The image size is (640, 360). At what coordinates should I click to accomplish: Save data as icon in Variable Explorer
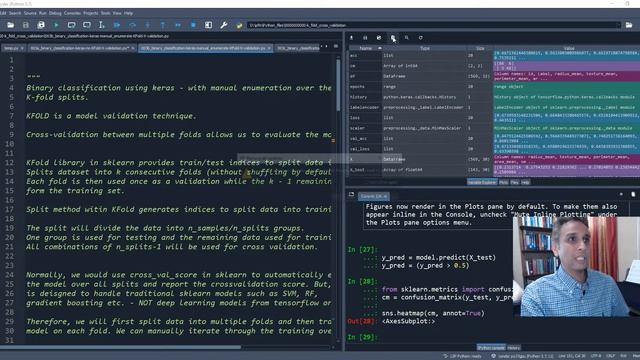[x=379, y=38]
